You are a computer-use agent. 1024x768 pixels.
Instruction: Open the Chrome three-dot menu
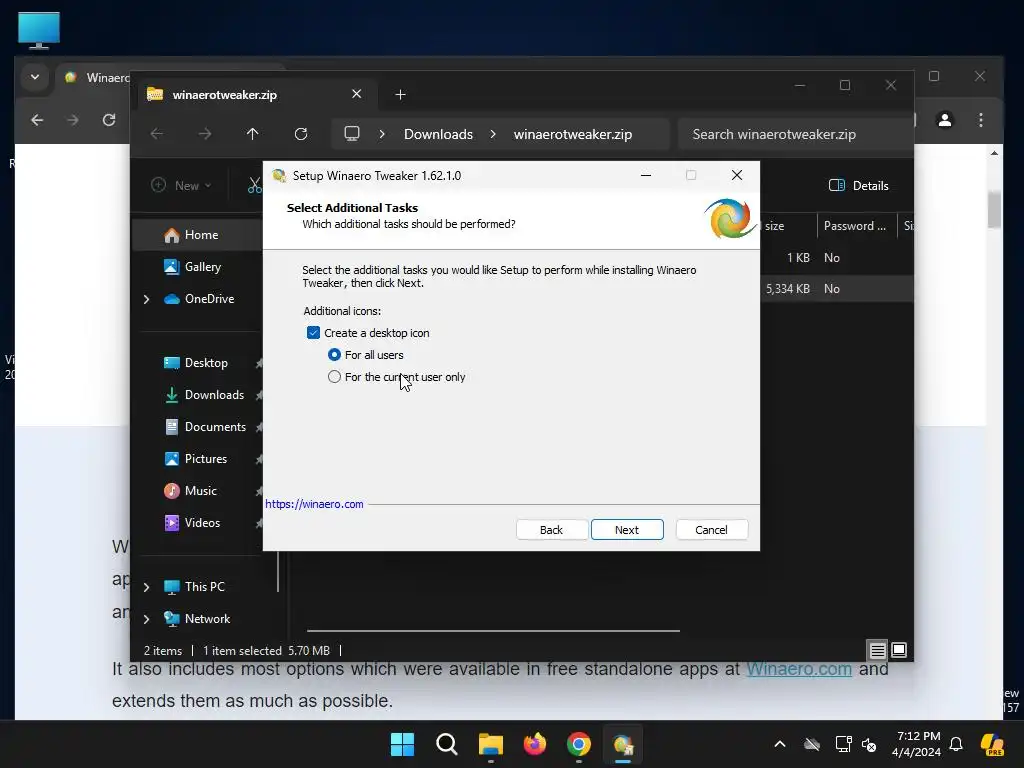(981, 120)
